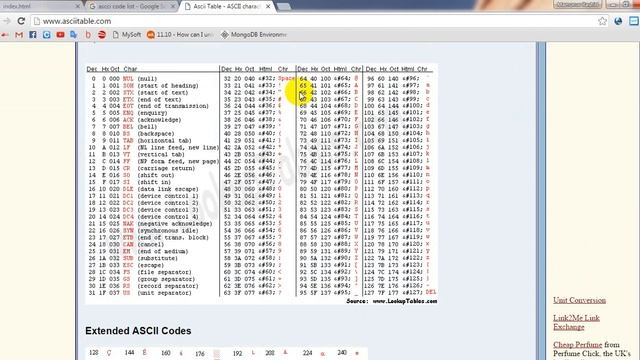This screenshot has width=640, height=360.
Task: Reload the page with the refresh button
Action: pyautogui.click(x=21, y=21)
